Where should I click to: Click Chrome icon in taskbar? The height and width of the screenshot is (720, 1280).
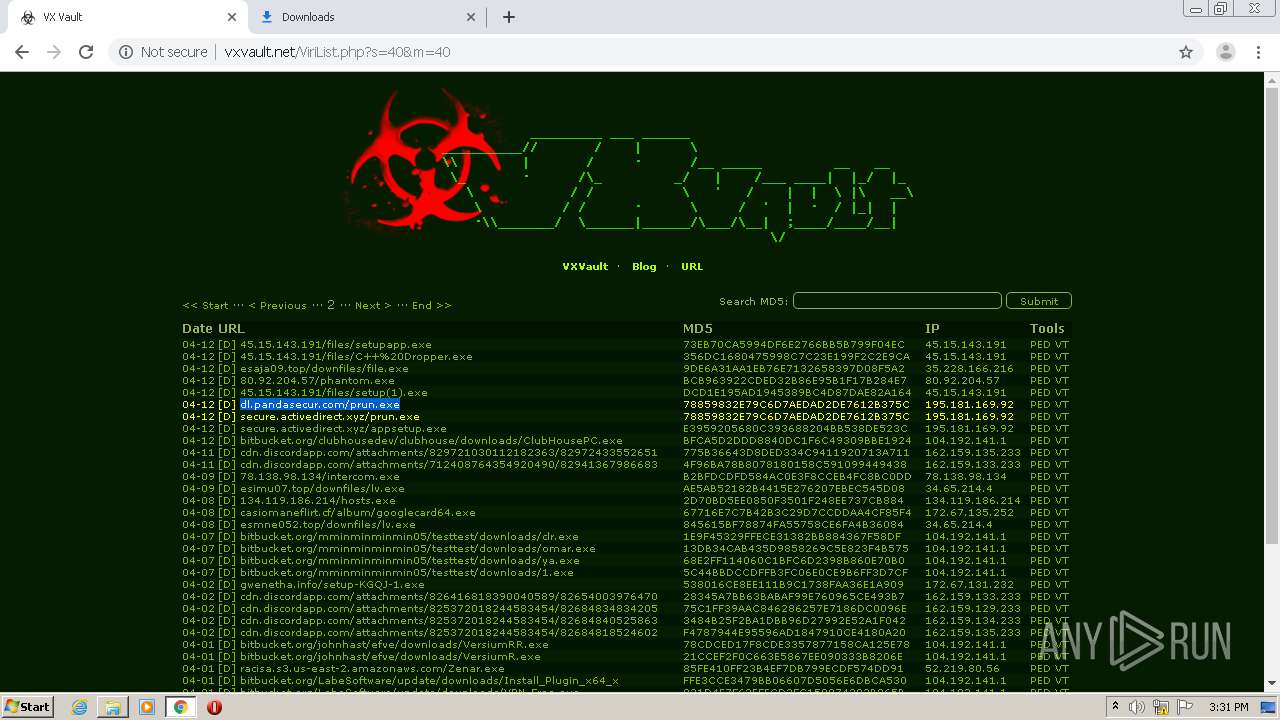tap(181, 707)
